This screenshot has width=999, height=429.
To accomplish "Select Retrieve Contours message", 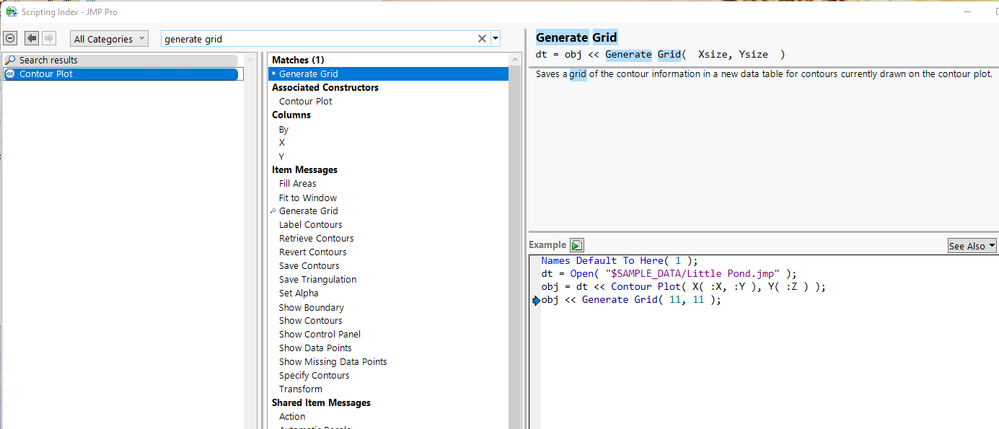I will pos(316,238).
